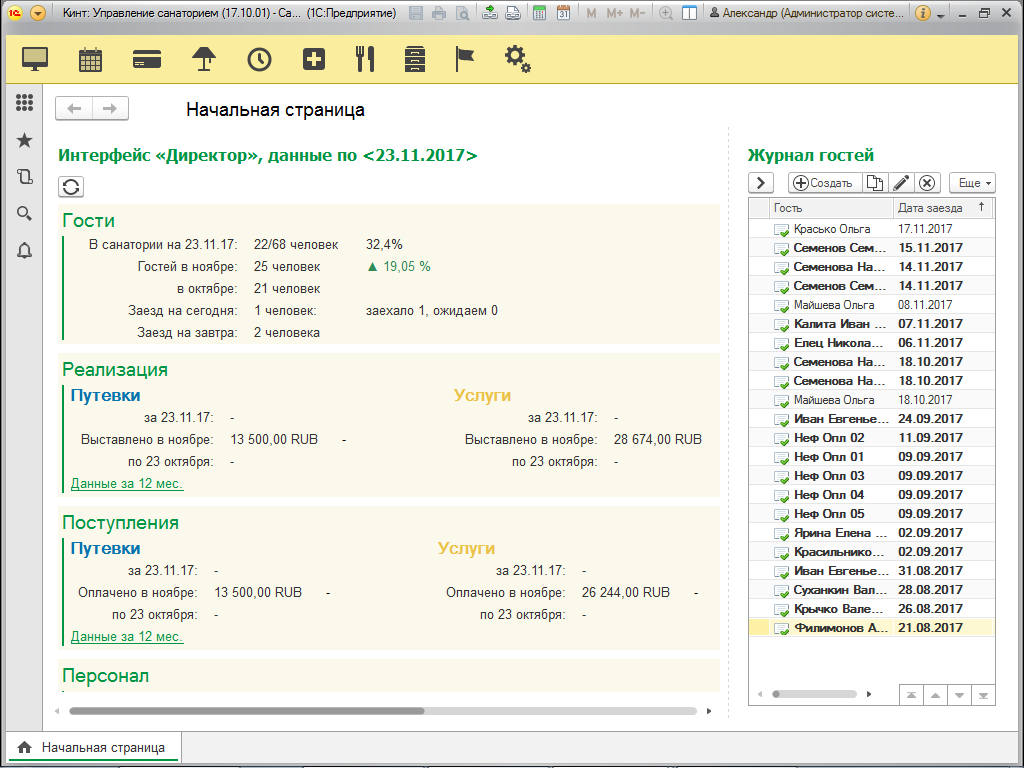Select the Красько Ольга guest row
Screen dimensions: 1024x768
pyautogui.click(x=831, y=229)
